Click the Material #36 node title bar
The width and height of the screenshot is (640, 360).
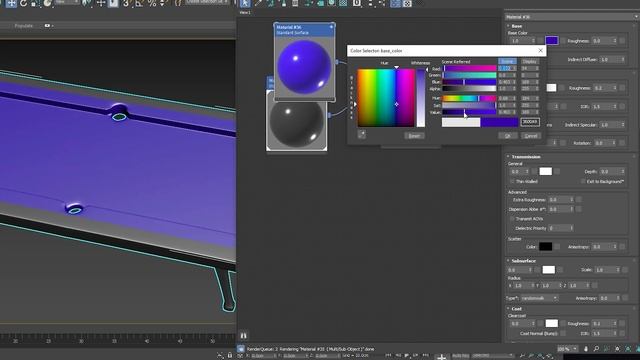(x=304, y=30)
